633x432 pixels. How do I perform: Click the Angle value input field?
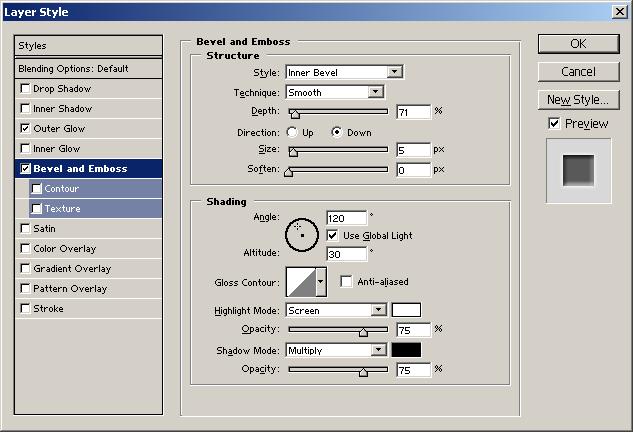coord(347,218)
